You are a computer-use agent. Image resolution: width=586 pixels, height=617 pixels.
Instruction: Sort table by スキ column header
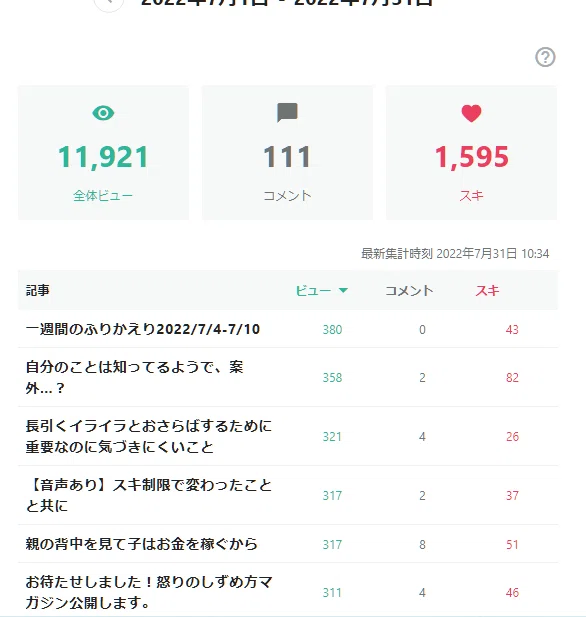pos(487,290)
